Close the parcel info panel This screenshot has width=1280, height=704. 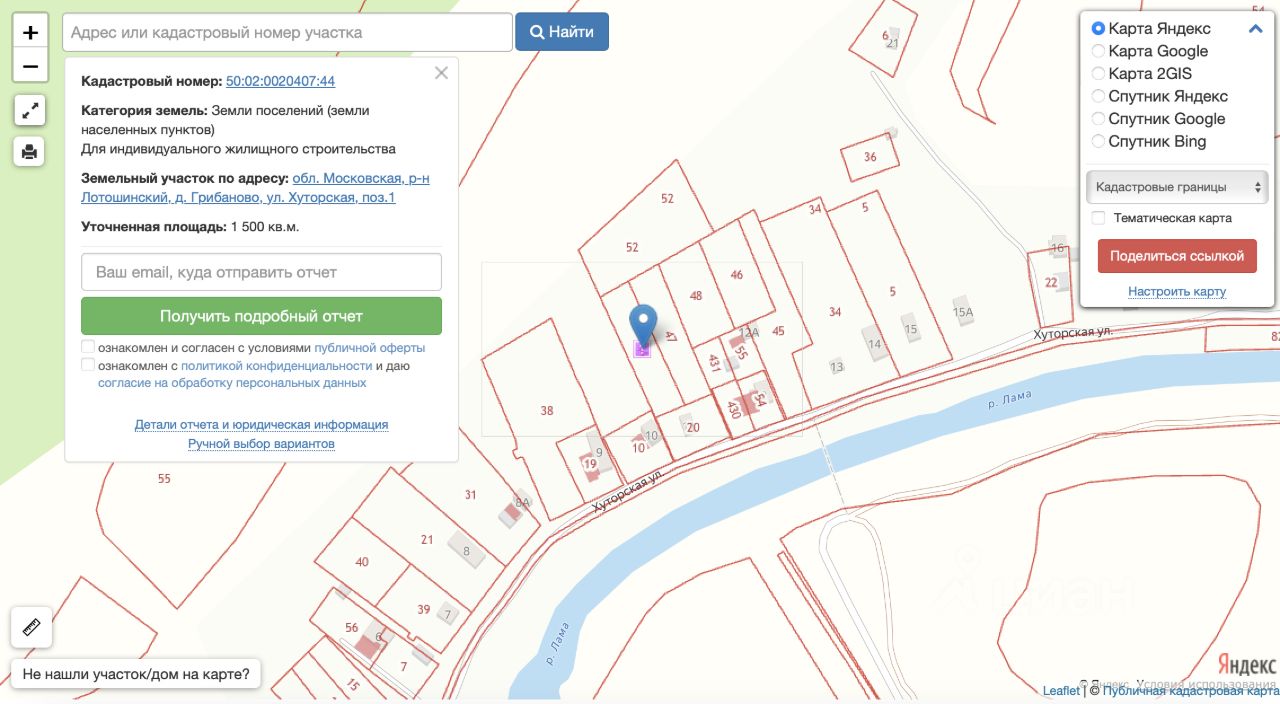[441, 73]
